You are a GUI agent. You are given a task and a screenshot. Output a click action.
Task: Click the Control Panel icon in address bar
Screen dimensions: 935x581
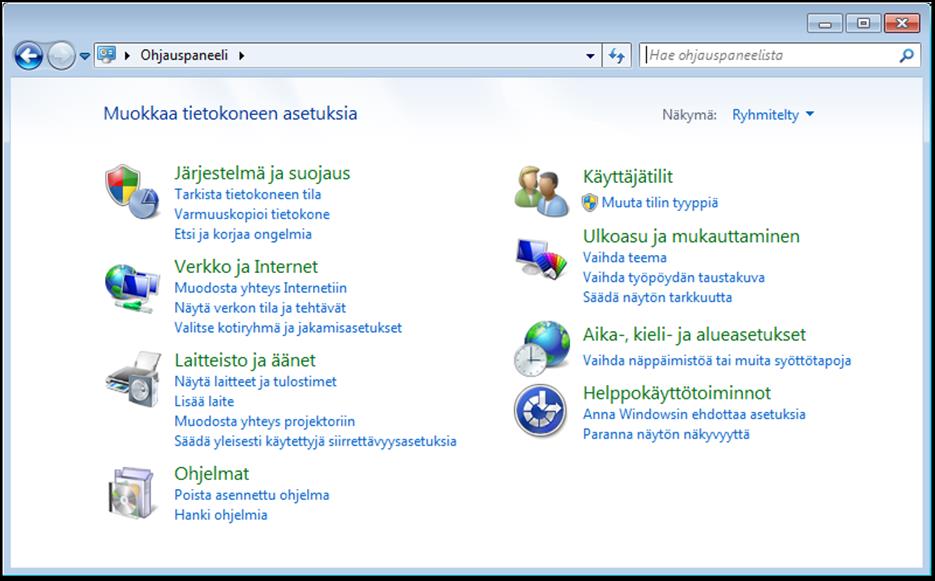click(106, 55)
